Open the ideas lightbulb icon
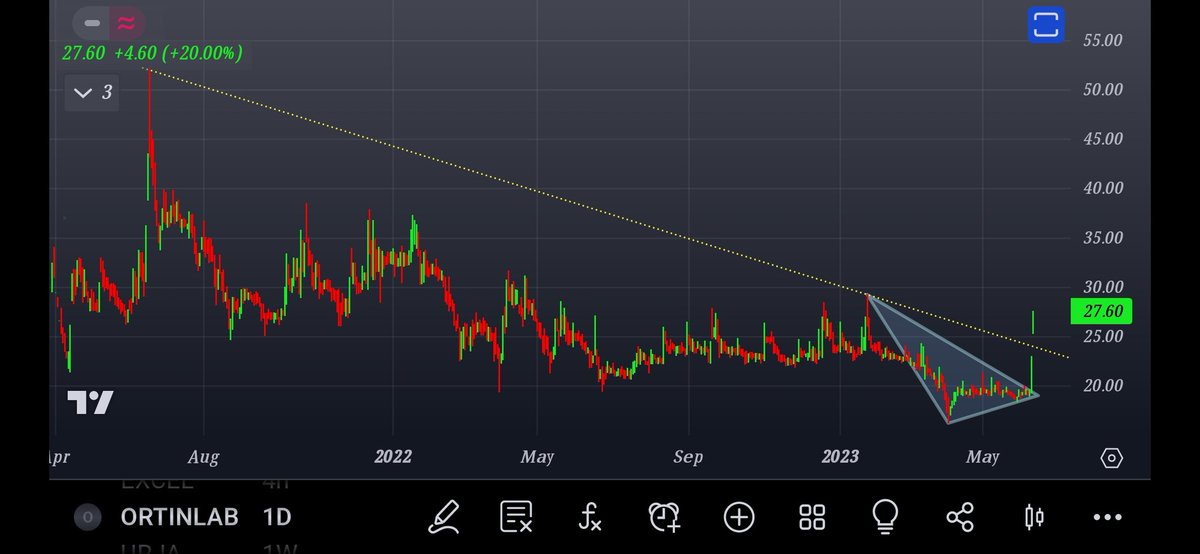The height and width of the screenshot is (554, 1200). point(885,517)
